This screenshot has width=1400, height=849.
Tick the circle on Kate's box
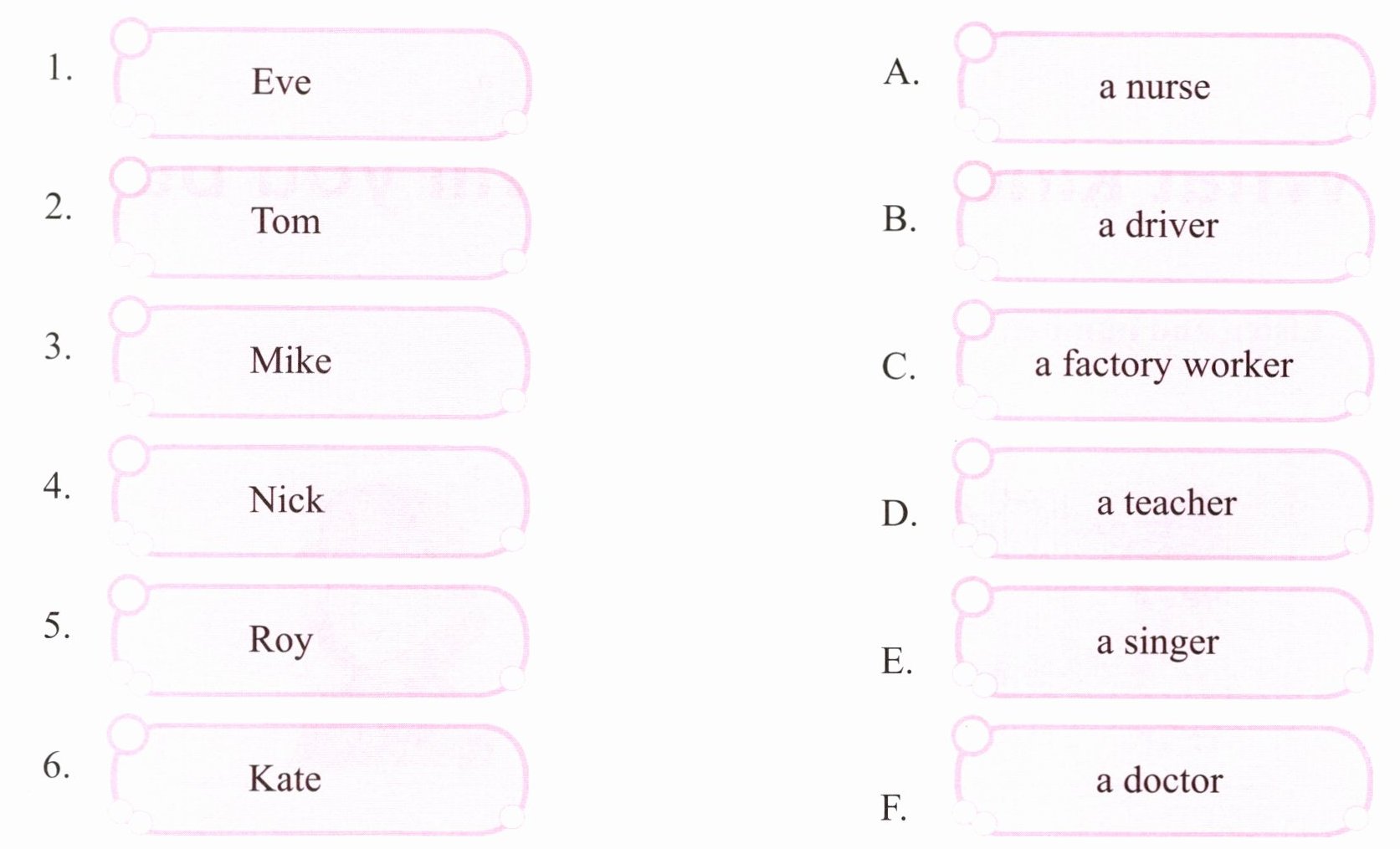click(x=129, y=734)
